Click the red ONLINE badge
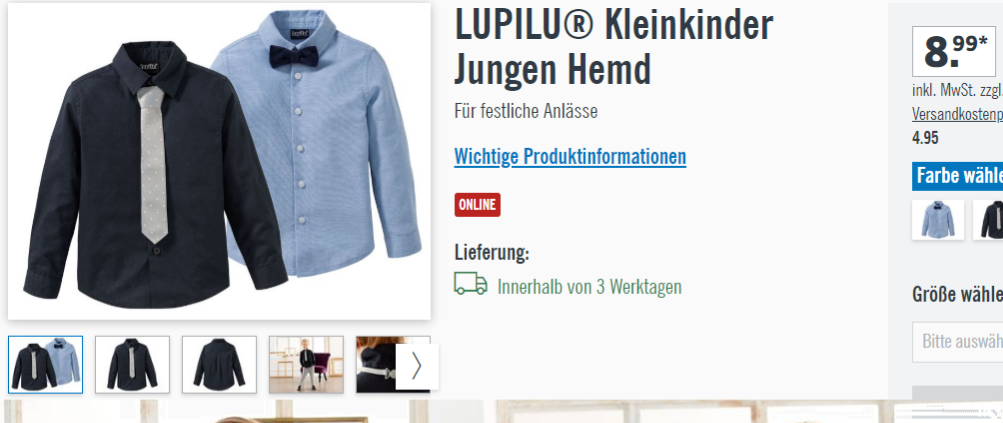 click(477, 205)
